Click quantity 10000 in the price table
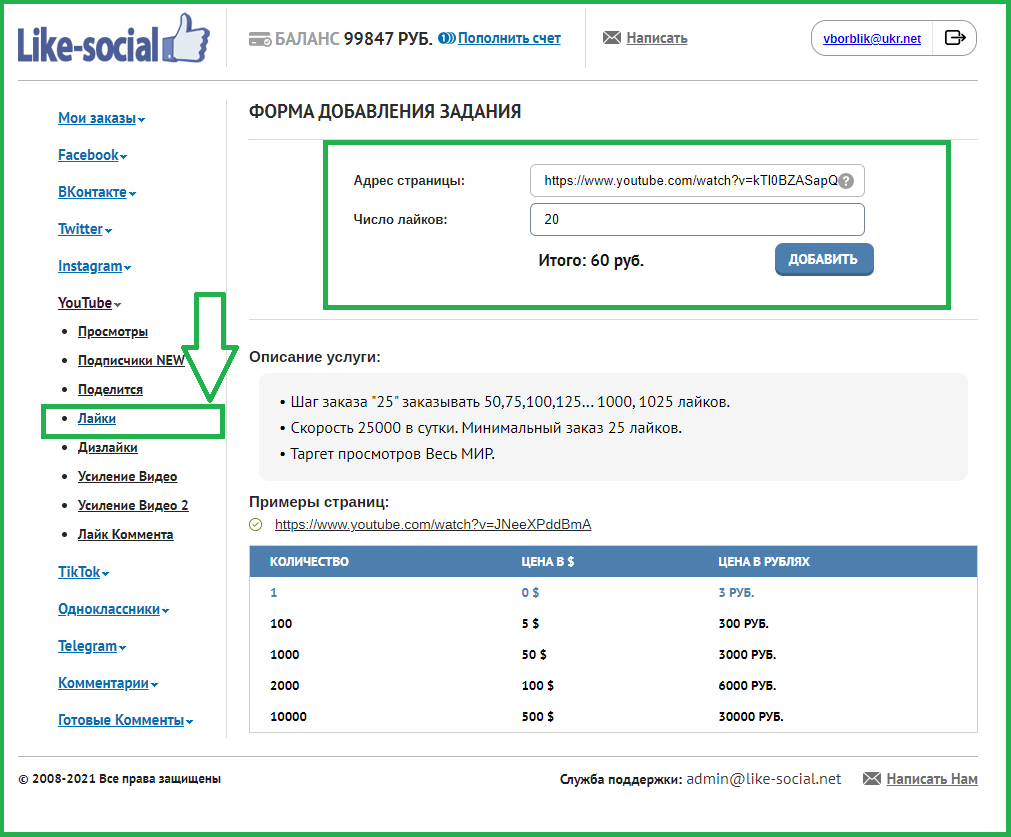Screen dimensions: 1011x837 tap(288, 716)
